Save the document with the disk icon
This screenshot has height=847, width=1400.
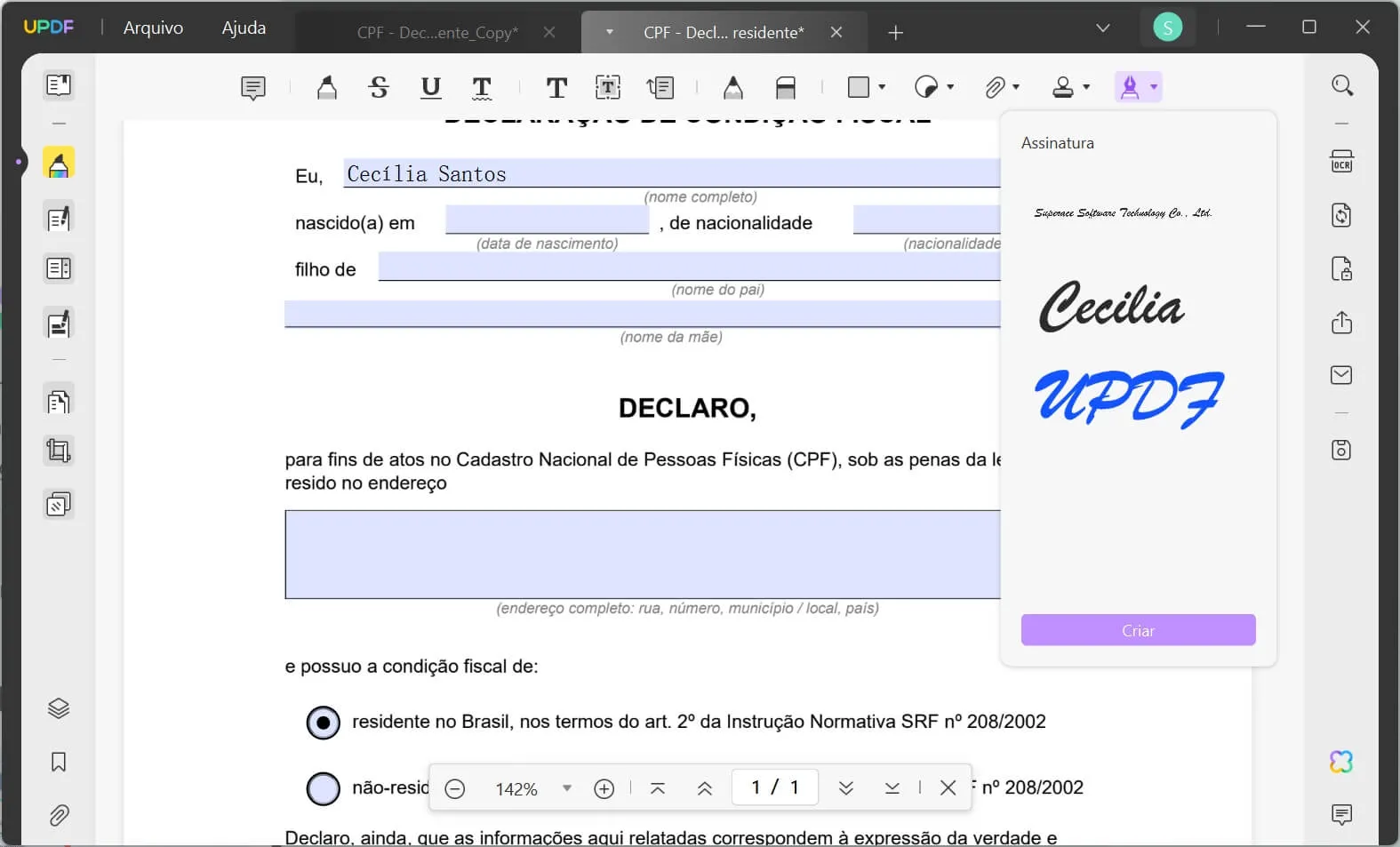[x=1342, y=450]
